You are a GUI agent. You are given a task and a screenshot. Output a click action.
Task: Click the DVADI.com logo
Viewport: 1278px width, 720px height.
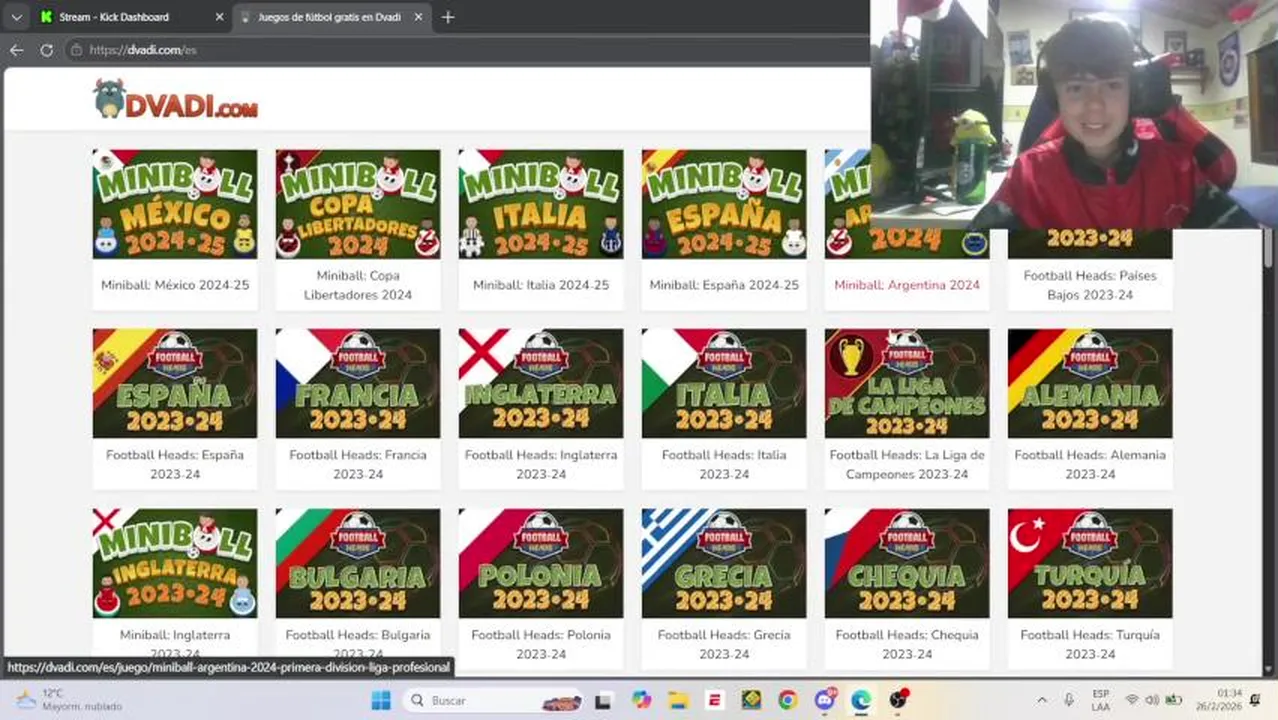(176, 99)
